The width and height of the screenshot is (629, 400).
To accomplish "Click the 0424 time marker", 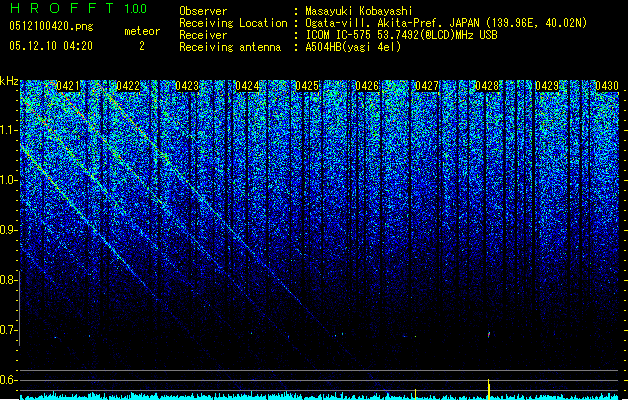I will click(247, 86).
